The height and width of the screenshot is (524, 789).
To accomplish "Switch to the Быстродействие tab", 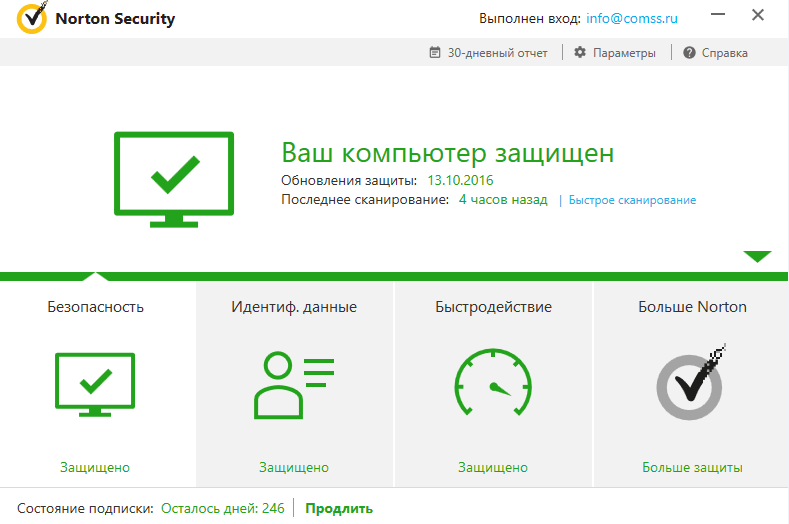I will click(493, 384).
